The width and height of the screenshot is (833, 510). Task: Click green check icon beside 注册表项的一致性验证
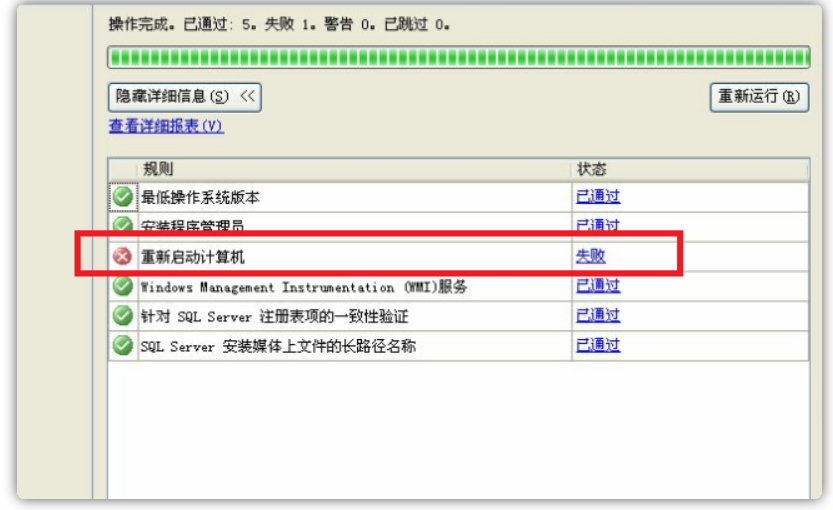[x=122, y=316]
